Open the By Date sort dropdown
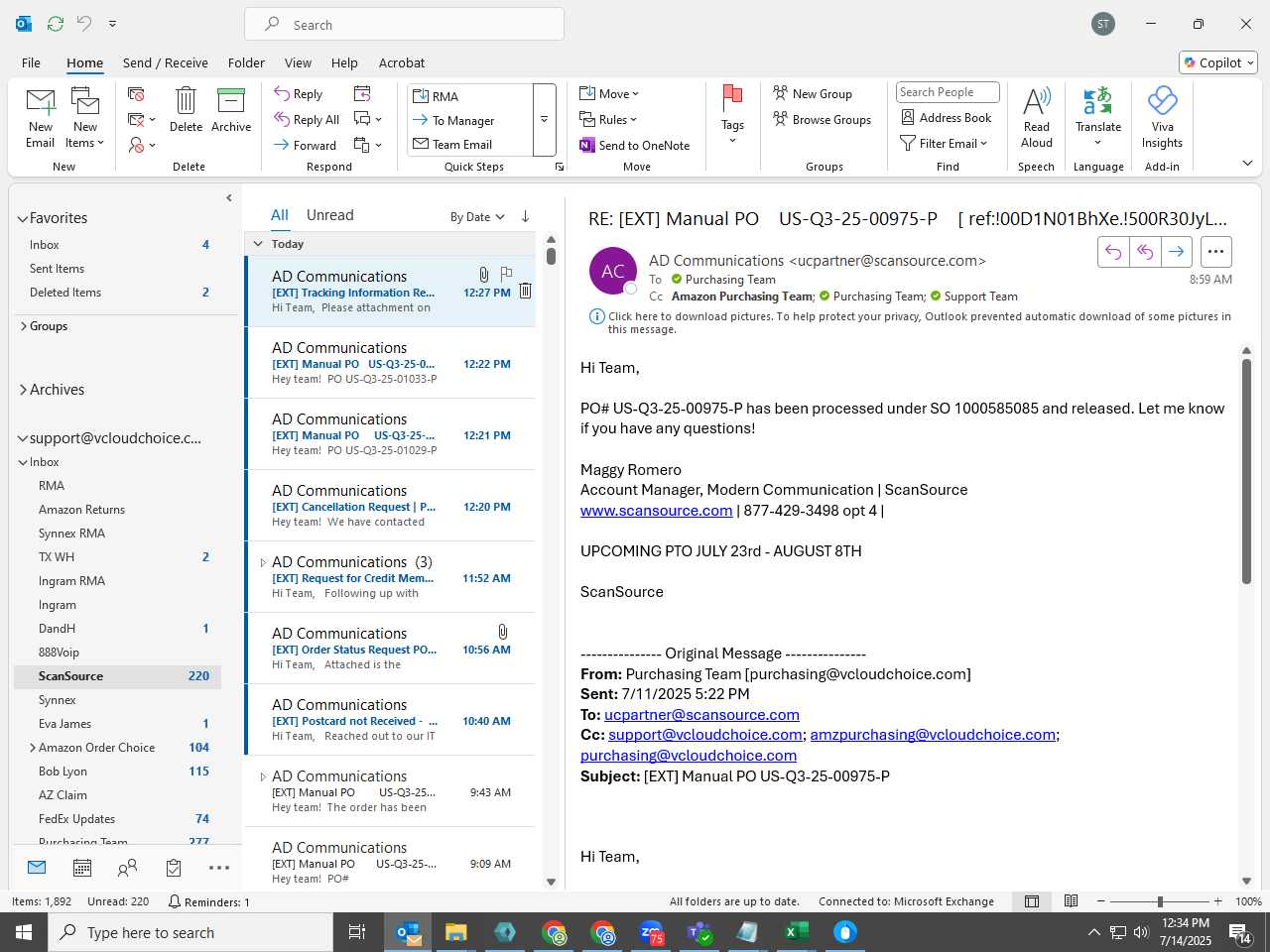 click(x=477, y=217)
